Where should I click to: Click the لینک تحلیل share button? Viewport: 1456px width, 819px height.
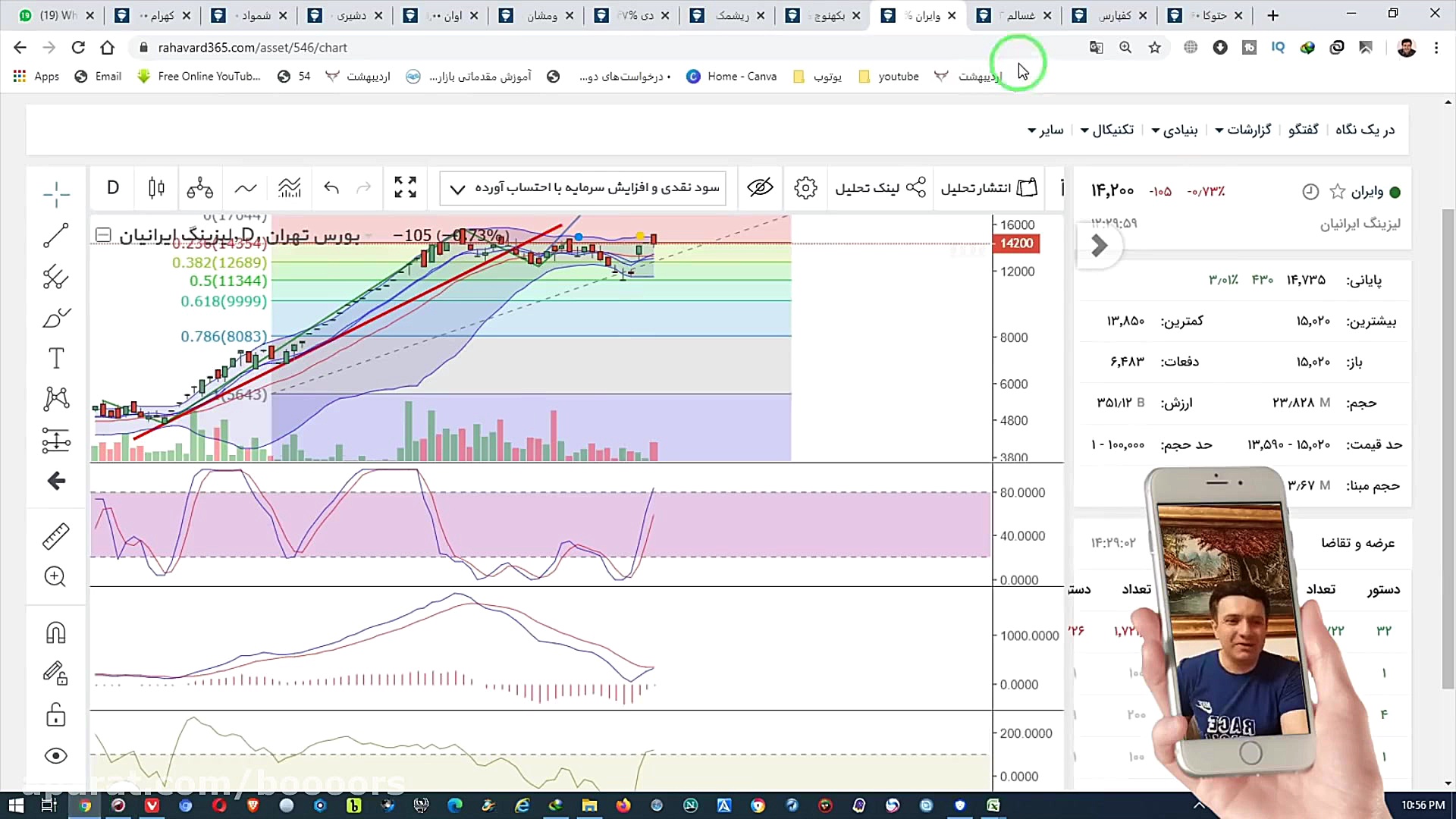point(880,187)
